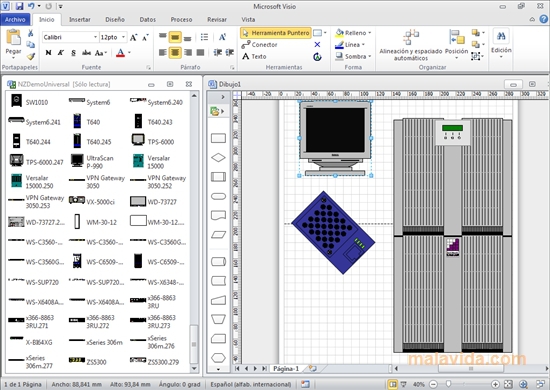Switch to the Datos tab

147,20
